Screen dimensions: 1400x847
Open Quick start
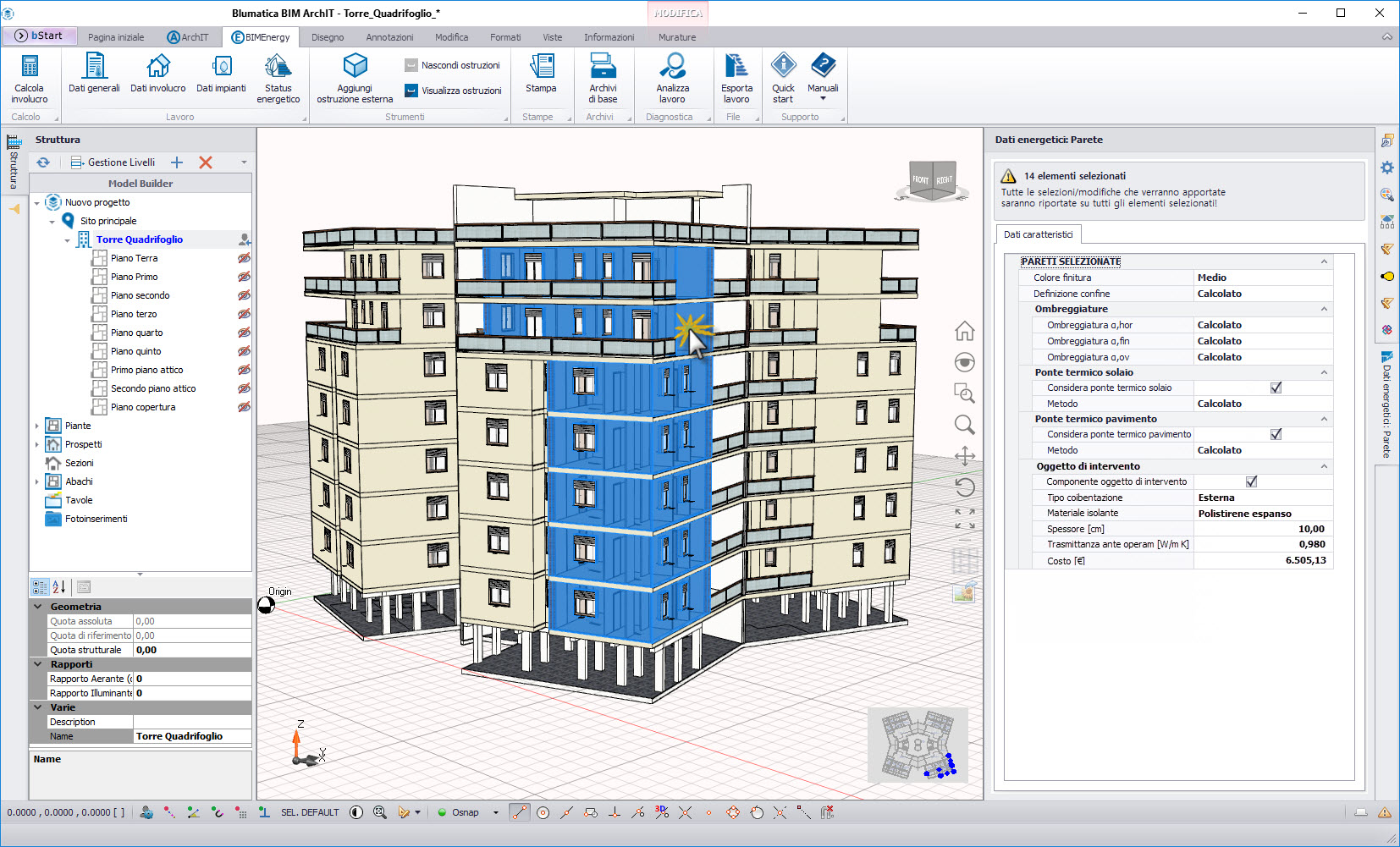783,79
